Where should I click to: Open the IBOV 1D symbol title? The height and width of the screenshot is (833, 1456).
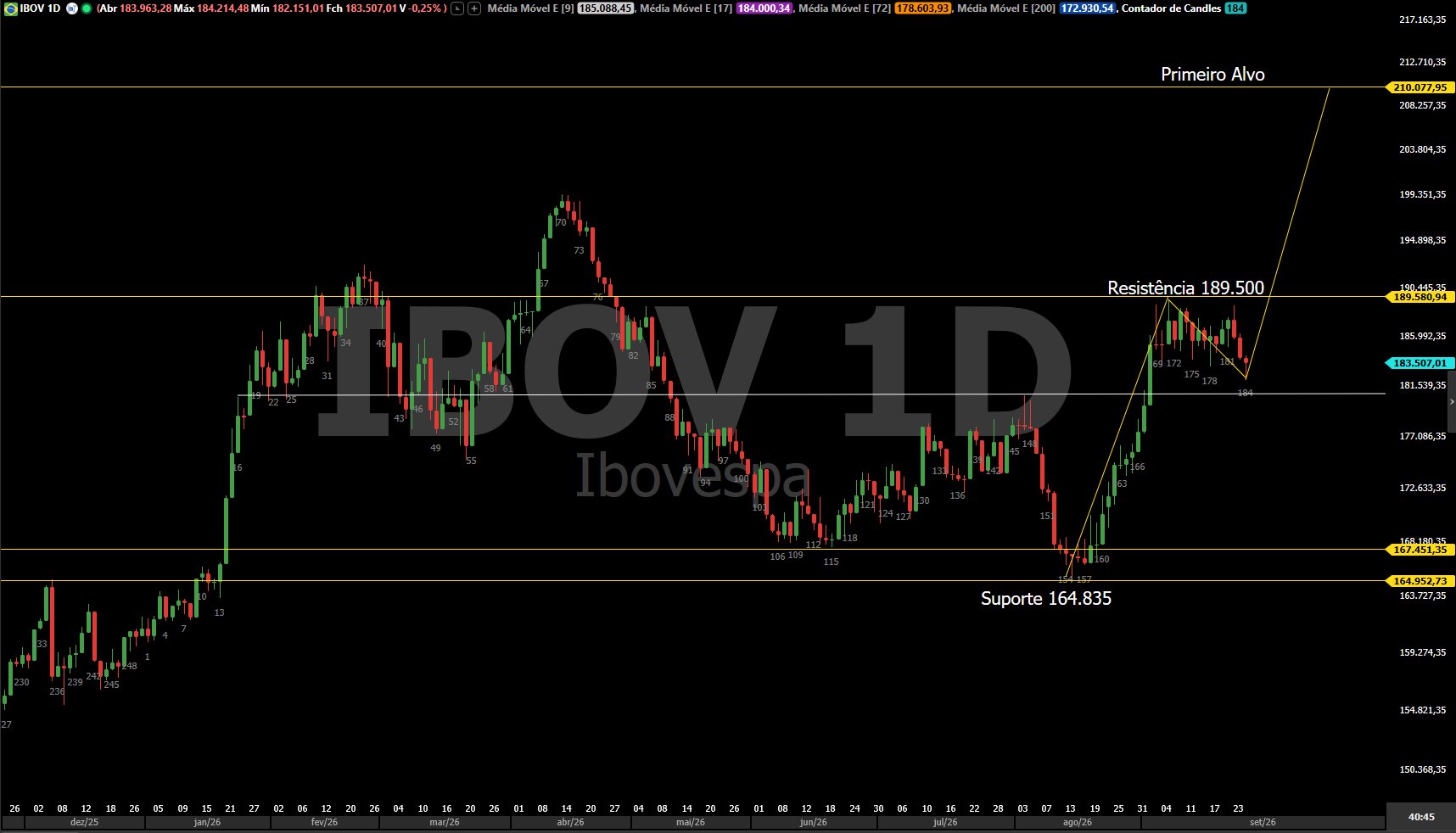click(40, 8)
